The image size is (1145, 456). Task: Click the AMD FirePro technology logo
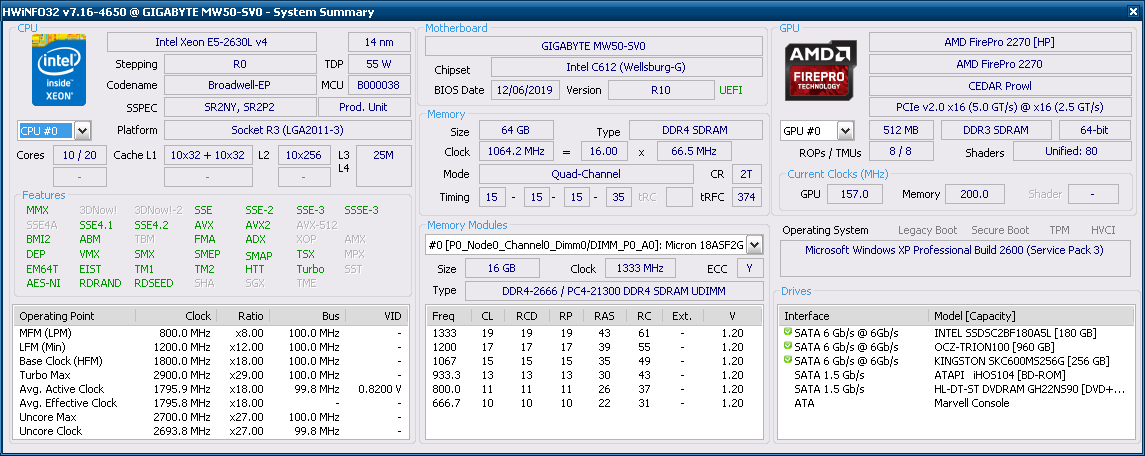(x=821, y=71)
